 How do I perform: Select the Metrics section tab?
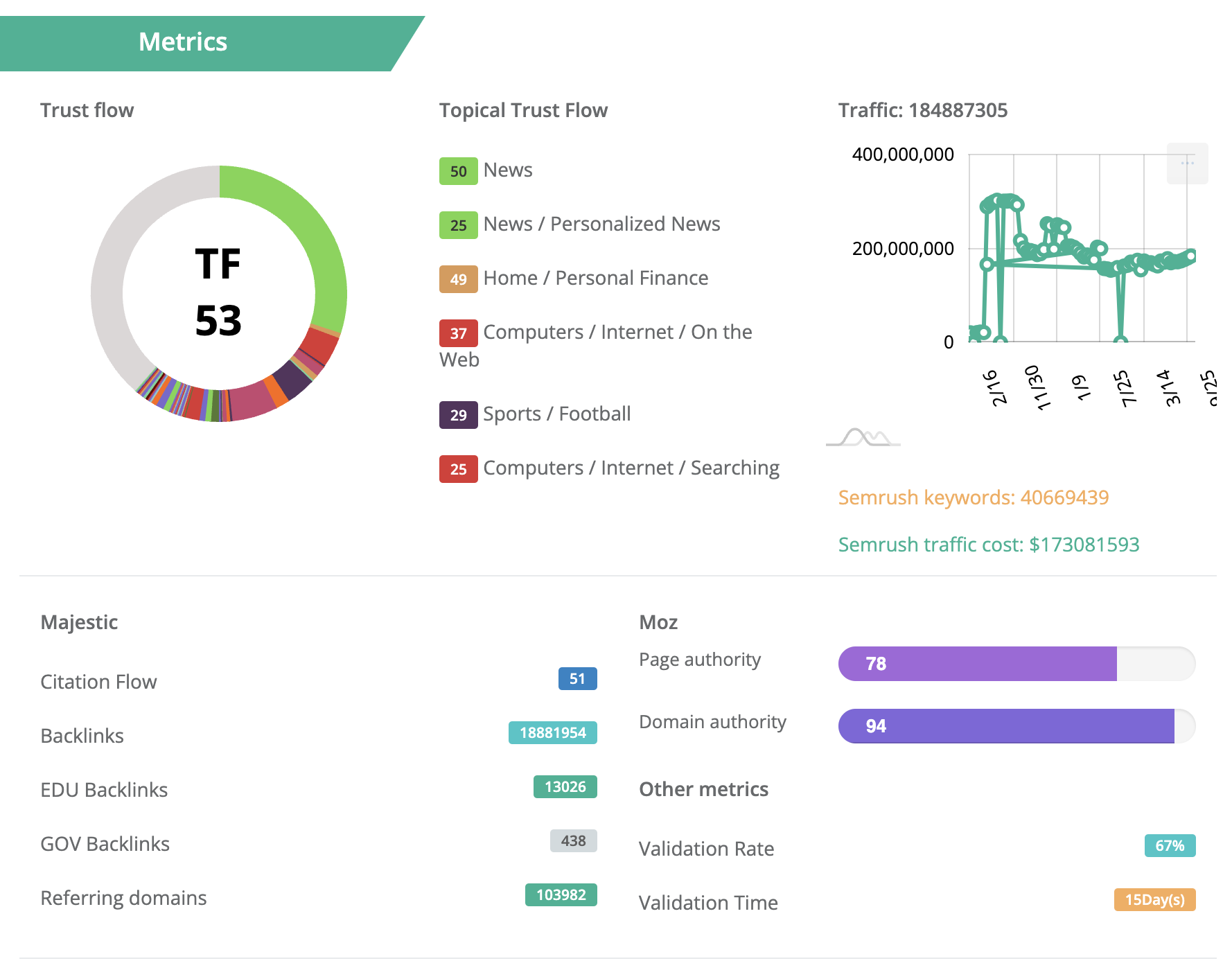click(x=183, y=42)
